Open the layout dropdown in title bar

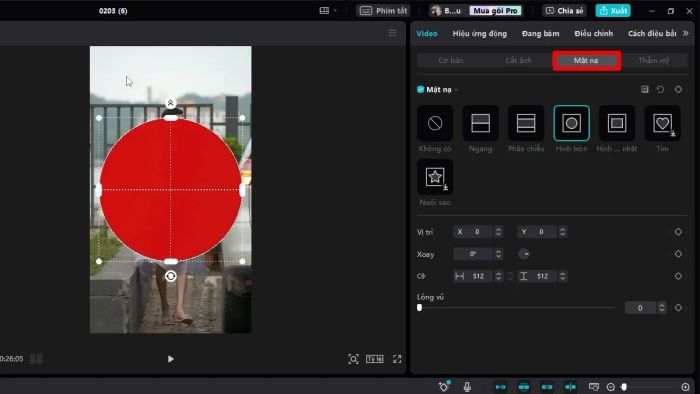pyautogui.click(x=328, y=10)
